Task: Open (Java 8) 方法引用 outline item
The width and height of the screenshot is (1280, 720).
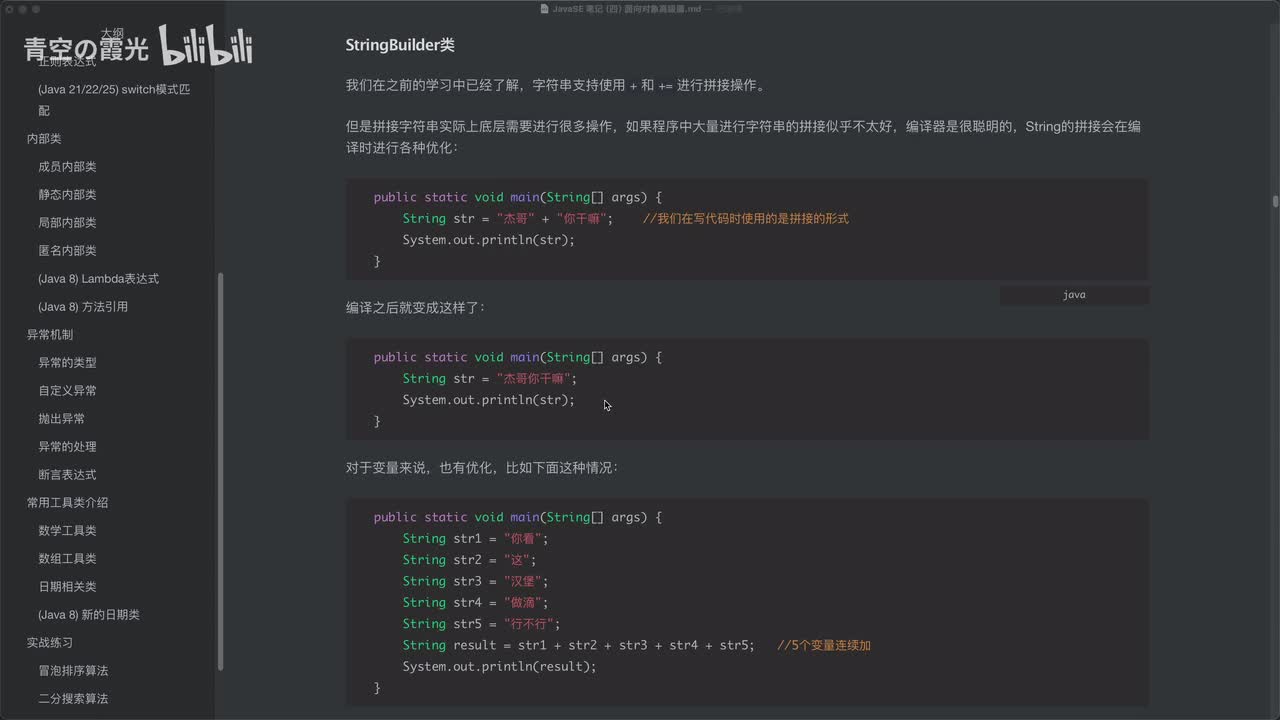Action: tap(83, 307)
